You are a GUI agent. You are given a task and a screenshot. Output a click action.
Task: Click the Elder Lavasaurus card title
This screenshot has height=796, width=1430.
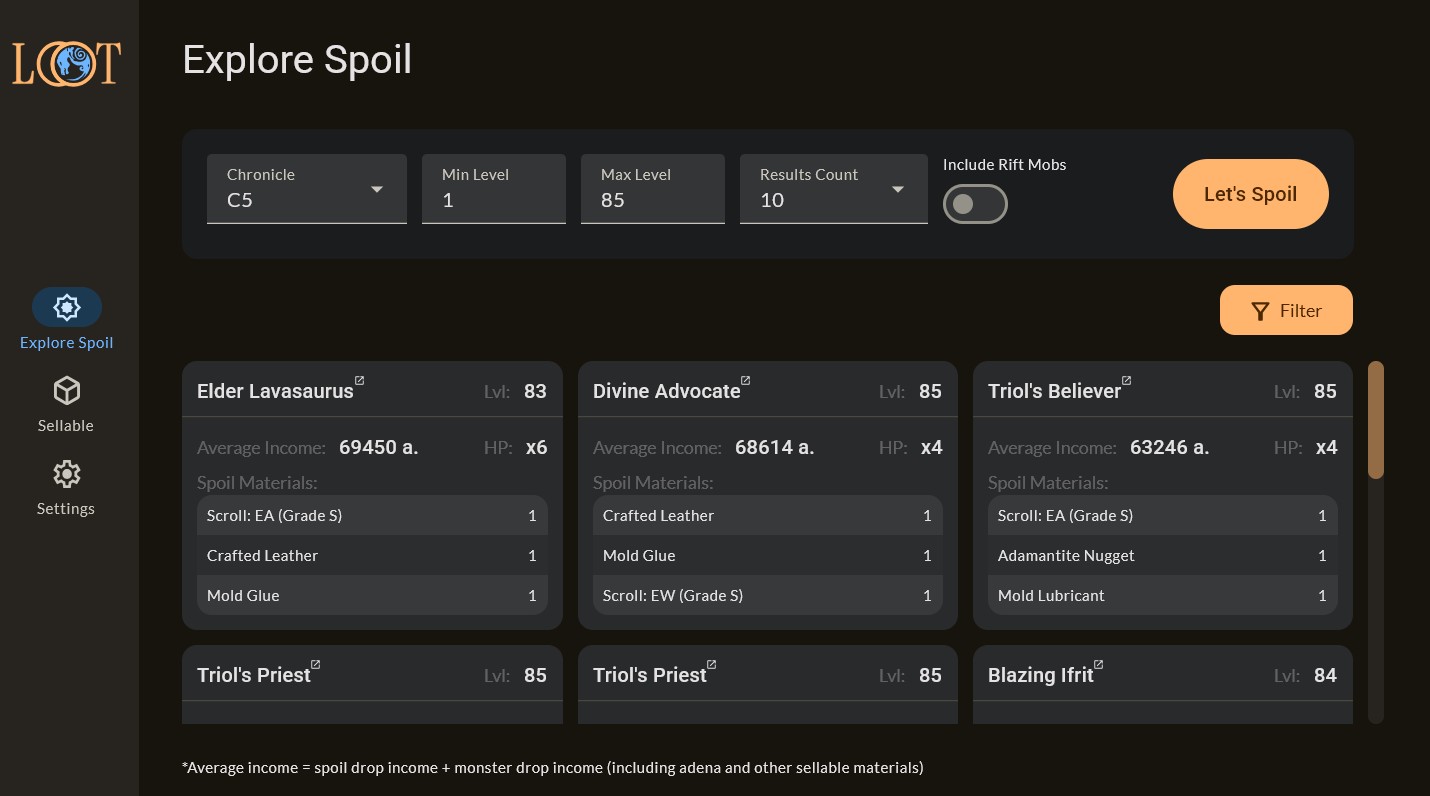click(275, 391)
